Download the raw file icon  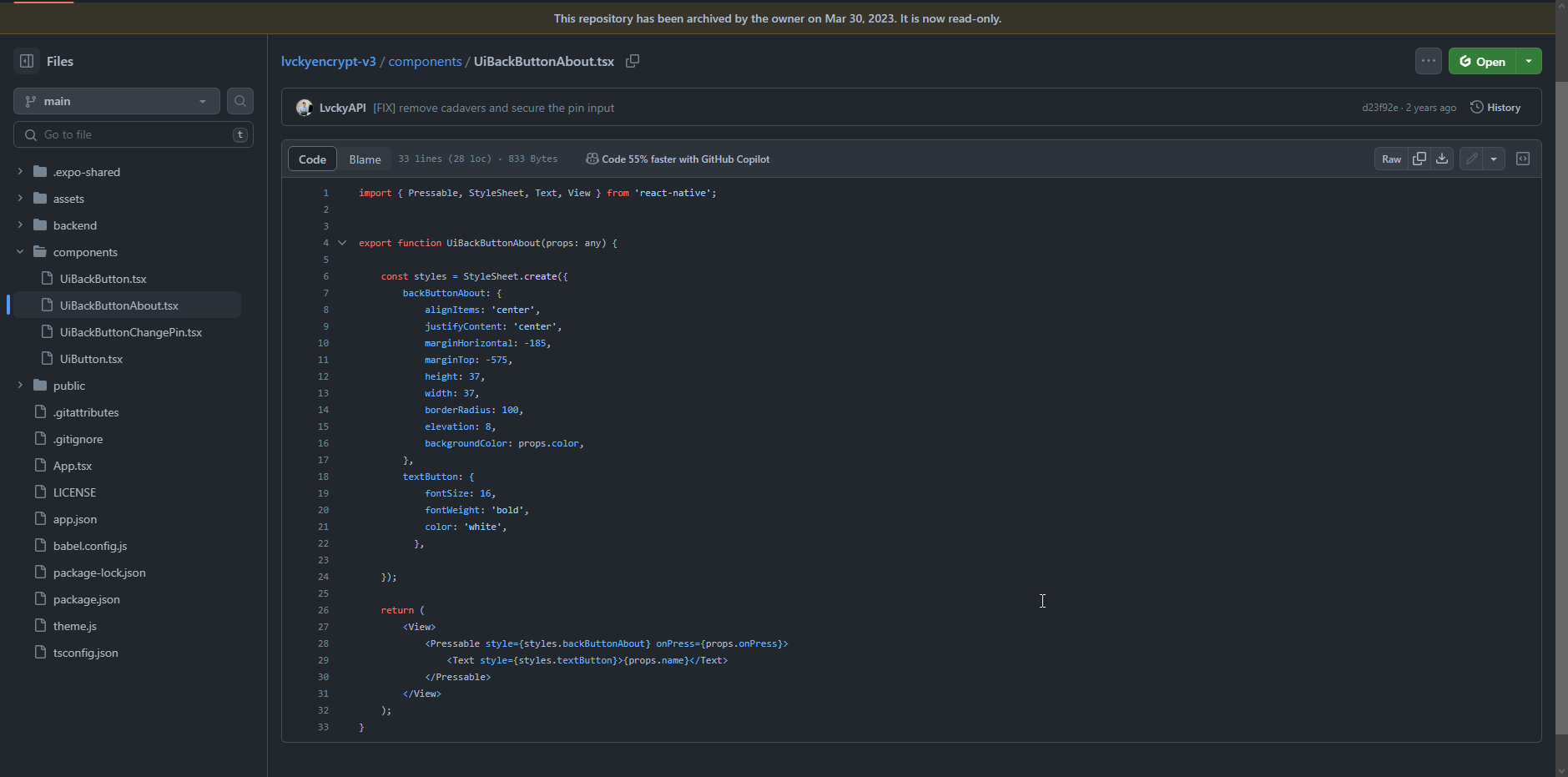click(x=1442, y=159)
